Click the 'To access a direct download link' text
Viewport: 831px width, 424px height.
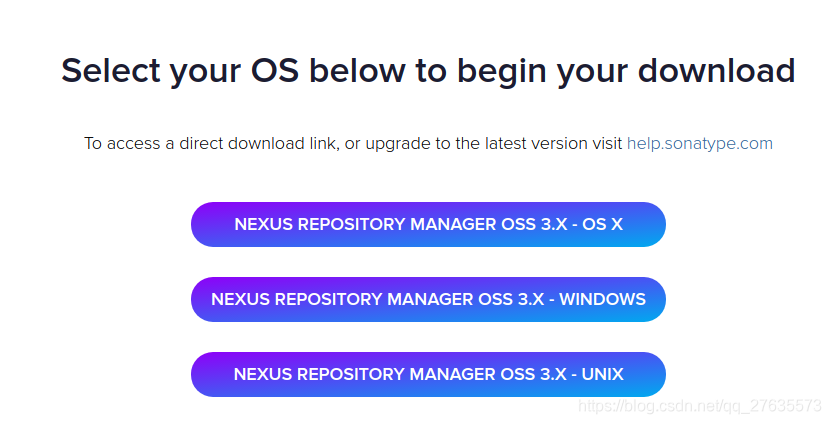pos(211,144)
